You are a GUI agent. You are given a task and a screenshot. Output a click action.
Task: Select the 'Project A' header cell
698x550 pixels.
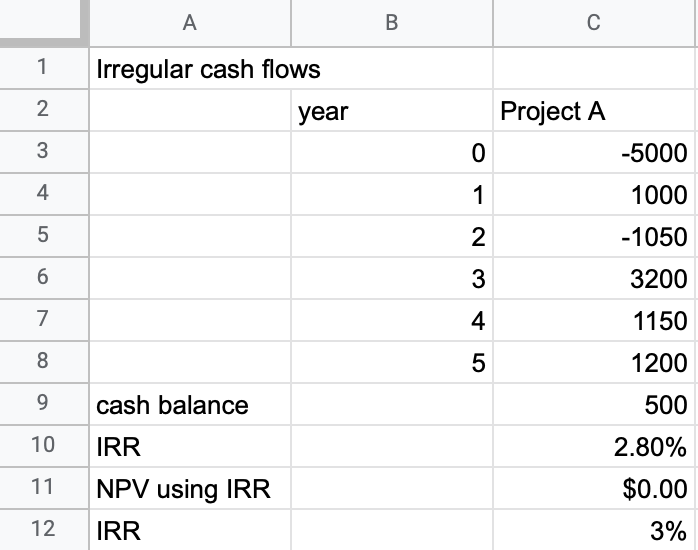click(x=593, y=110)
